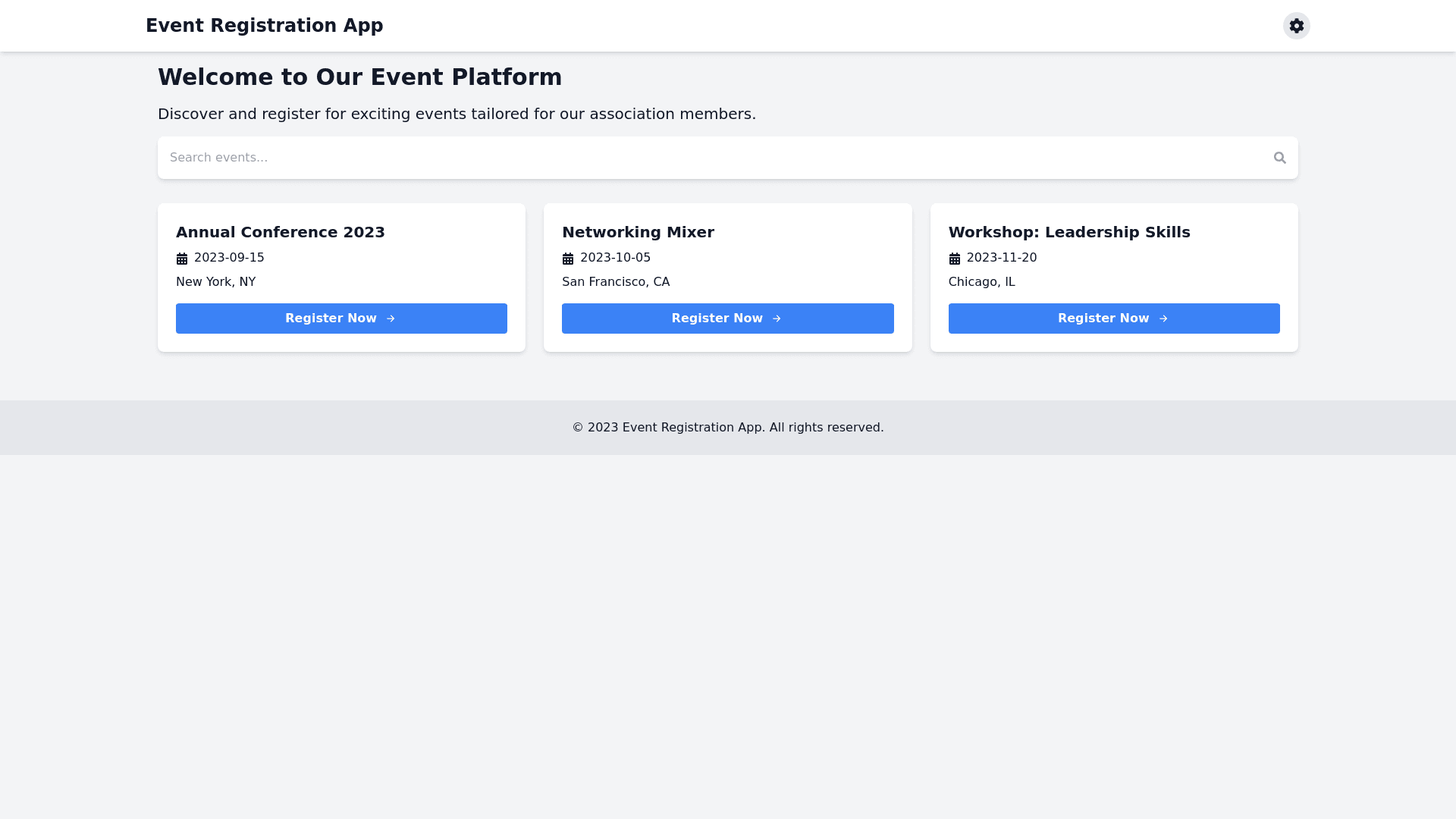Click the 2023-09-15 event date

229,258
